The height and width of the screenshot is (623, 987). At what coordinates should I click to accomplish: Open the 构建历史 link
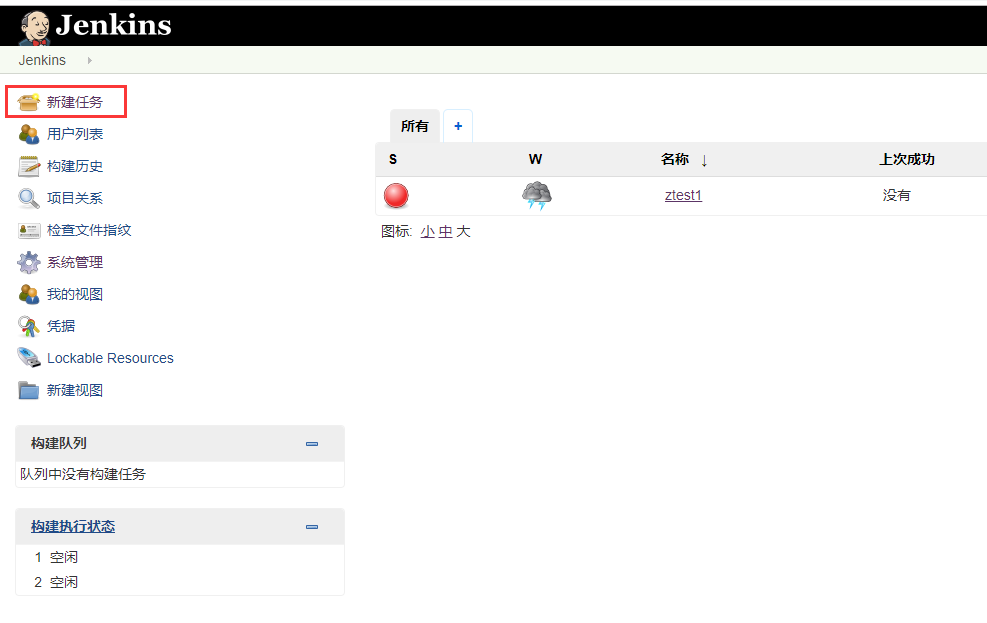[75, 166]
